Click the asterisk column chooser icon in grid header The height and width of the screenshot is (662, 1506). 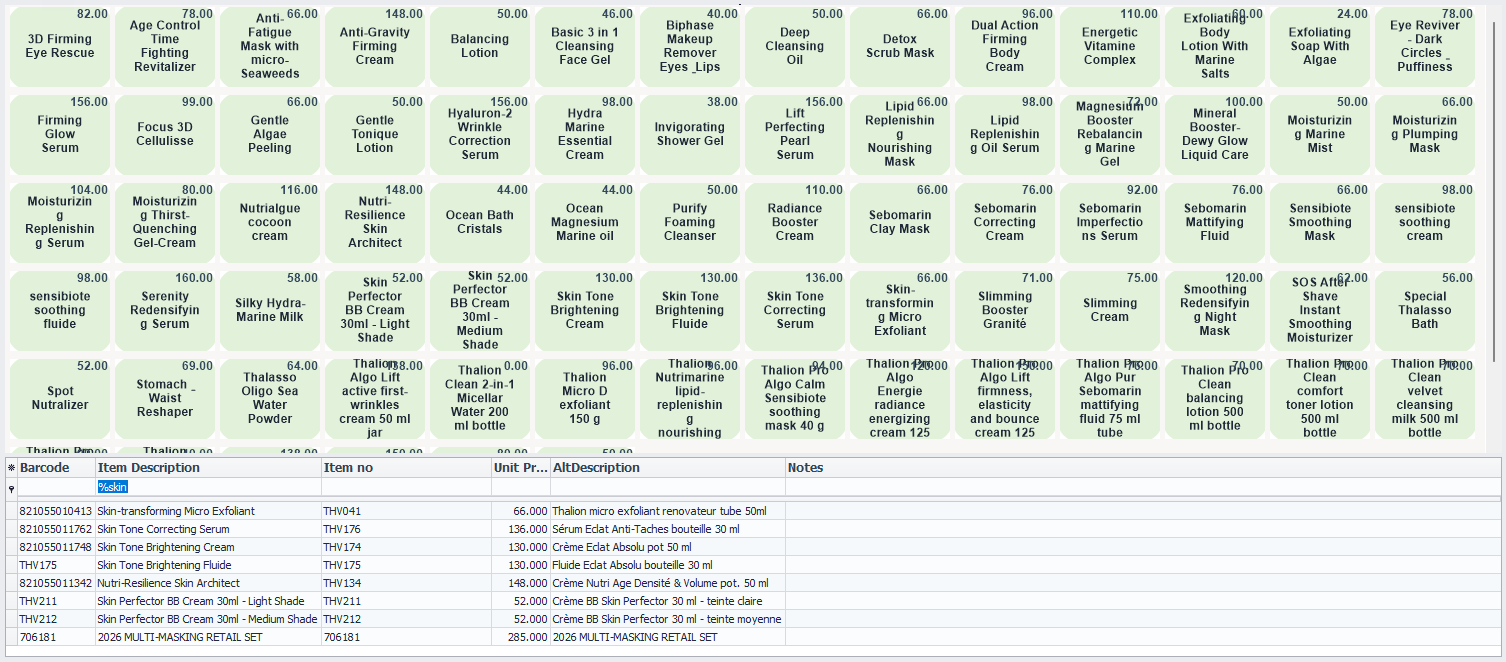coord(11,468)
